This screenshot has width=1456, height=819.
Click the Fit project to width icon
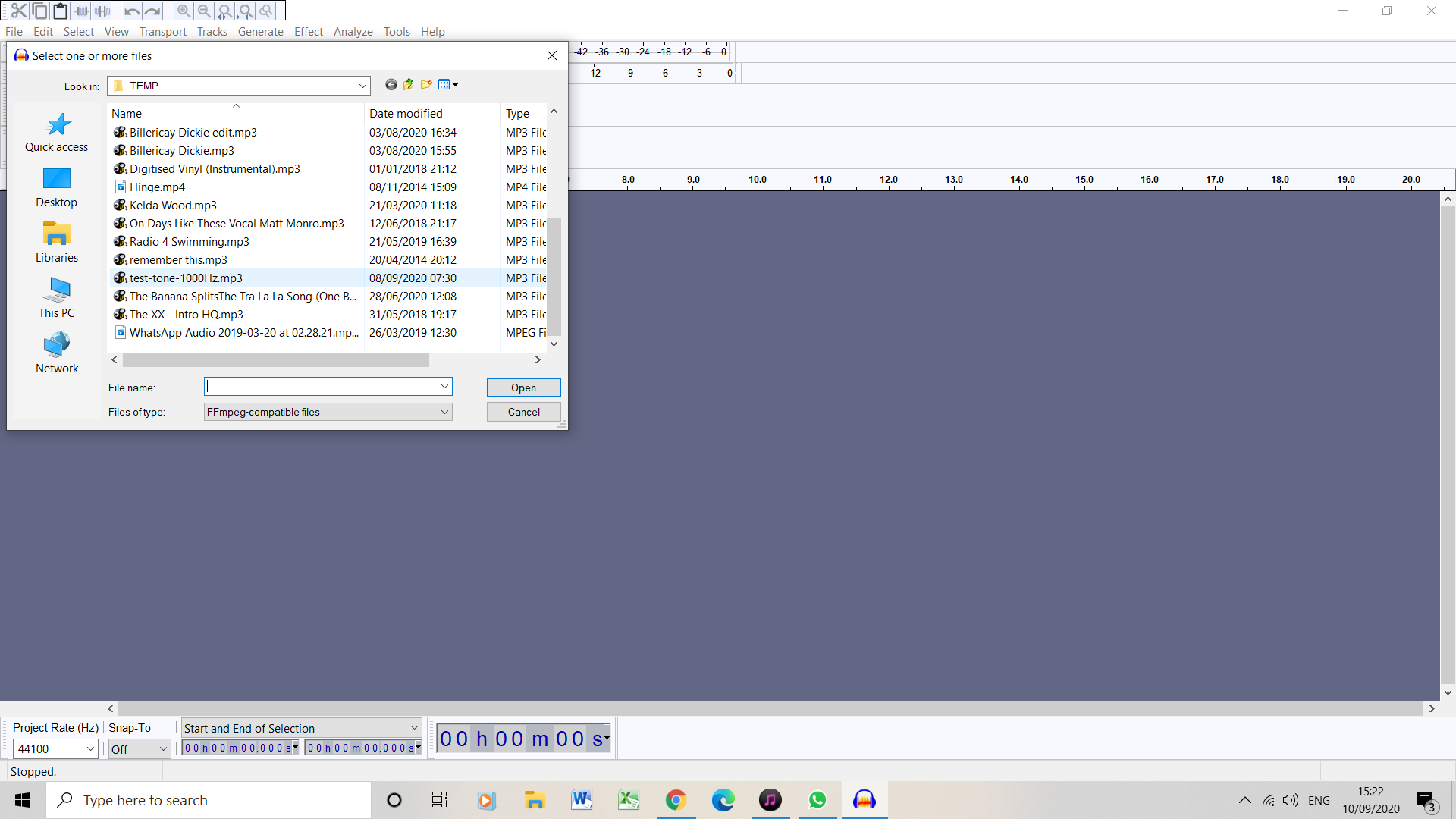click(245, 11)
